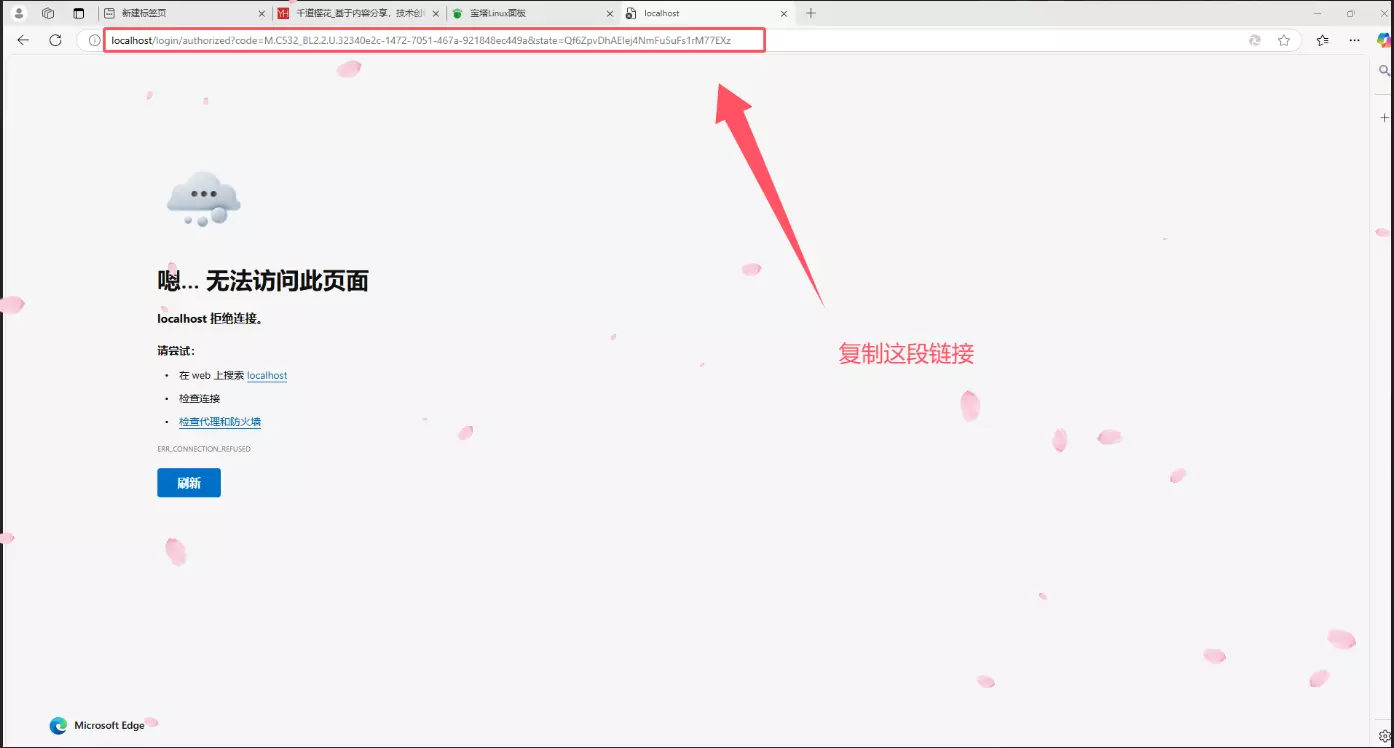
Task: Click the highlighted URL in the address bar
Action: tap(430, 40)
